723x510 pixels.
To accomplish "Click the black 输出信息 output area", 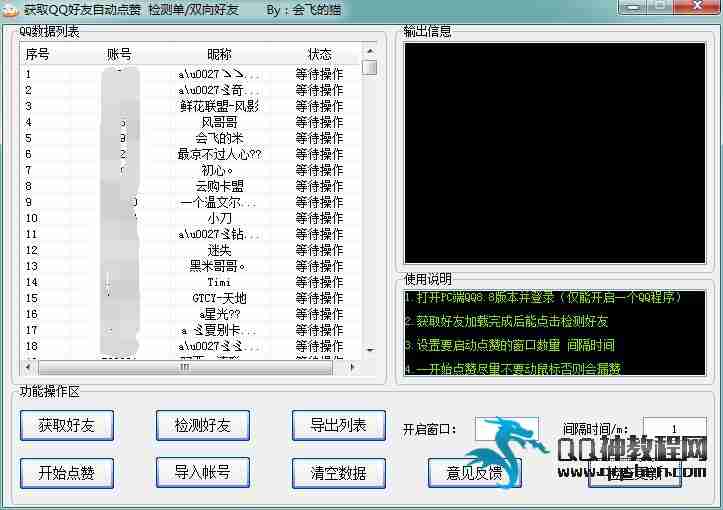I will (x=555, y=153).
